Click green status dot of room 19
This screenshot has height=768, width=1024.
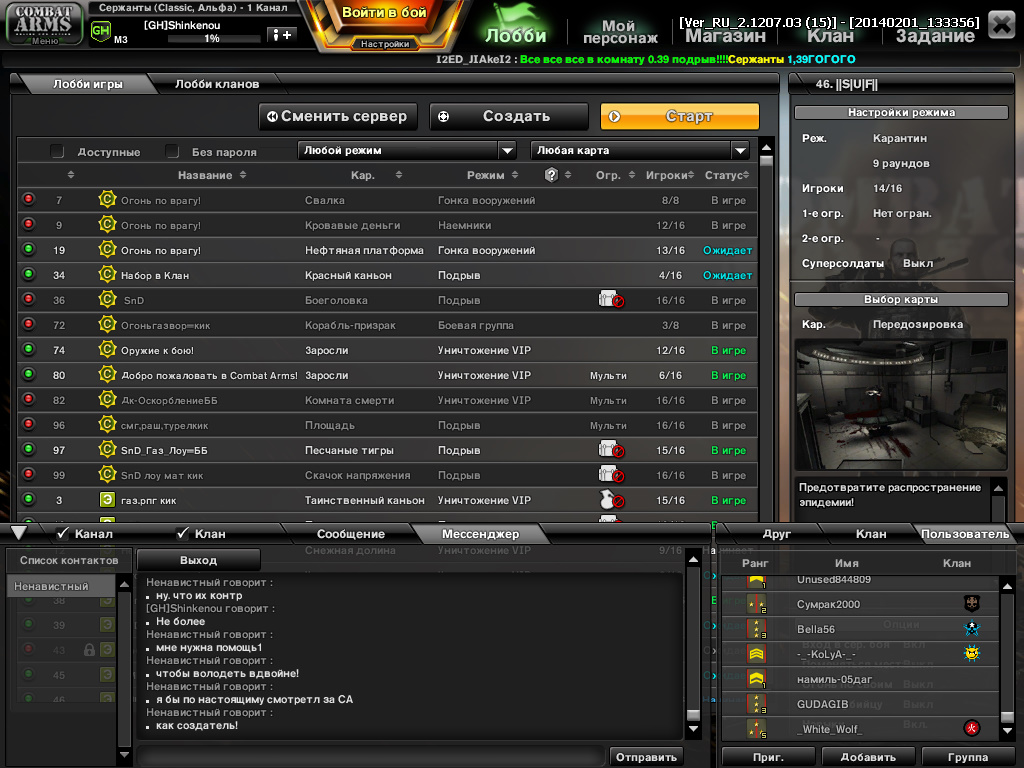point(29,249)
